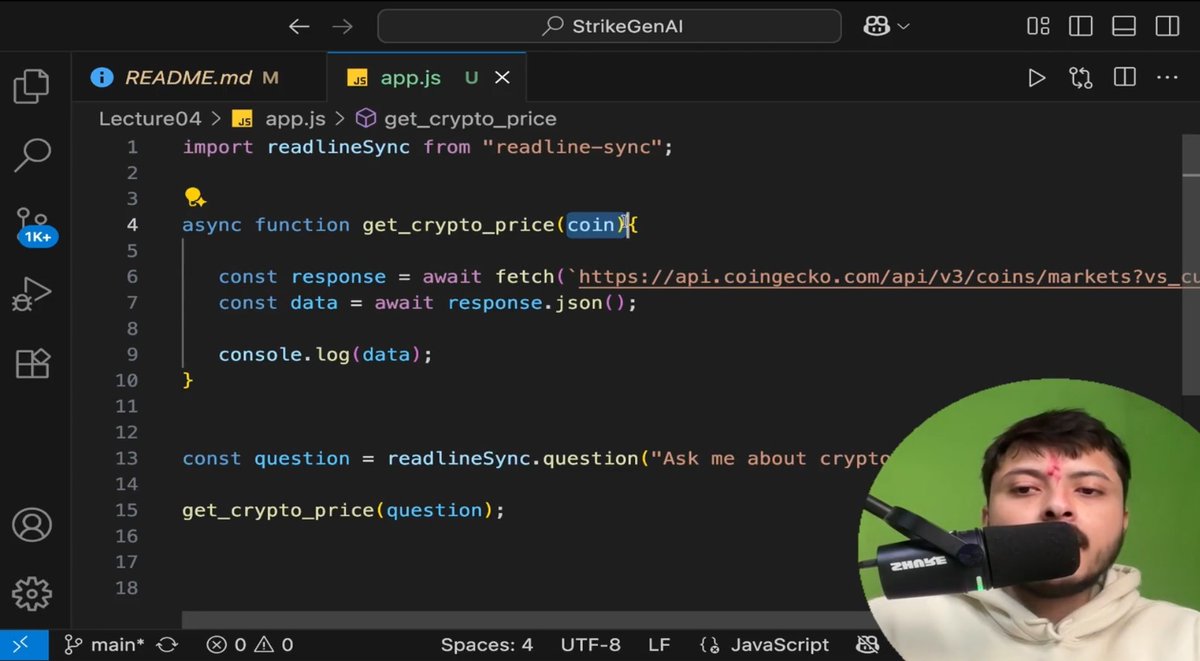Image resolution: width=1200 pixels, height=661 pixels.
Task: Go forward with the right arrow
Action: point(343,27)
